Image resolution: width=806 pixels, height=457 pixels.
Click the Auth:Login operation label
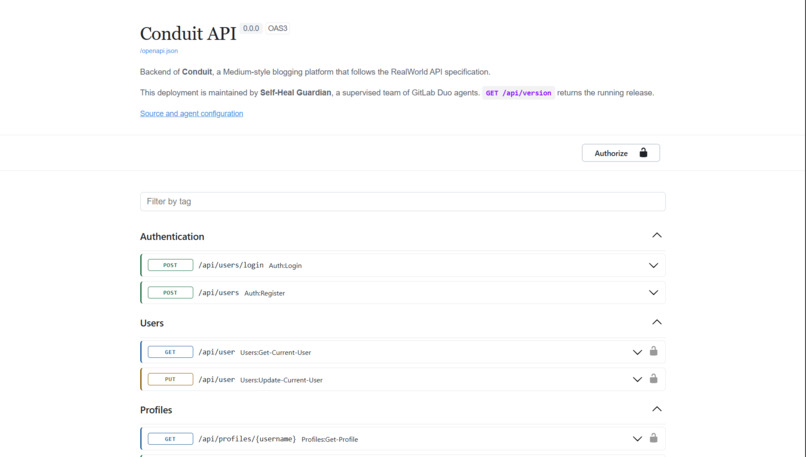pos(285,266)
